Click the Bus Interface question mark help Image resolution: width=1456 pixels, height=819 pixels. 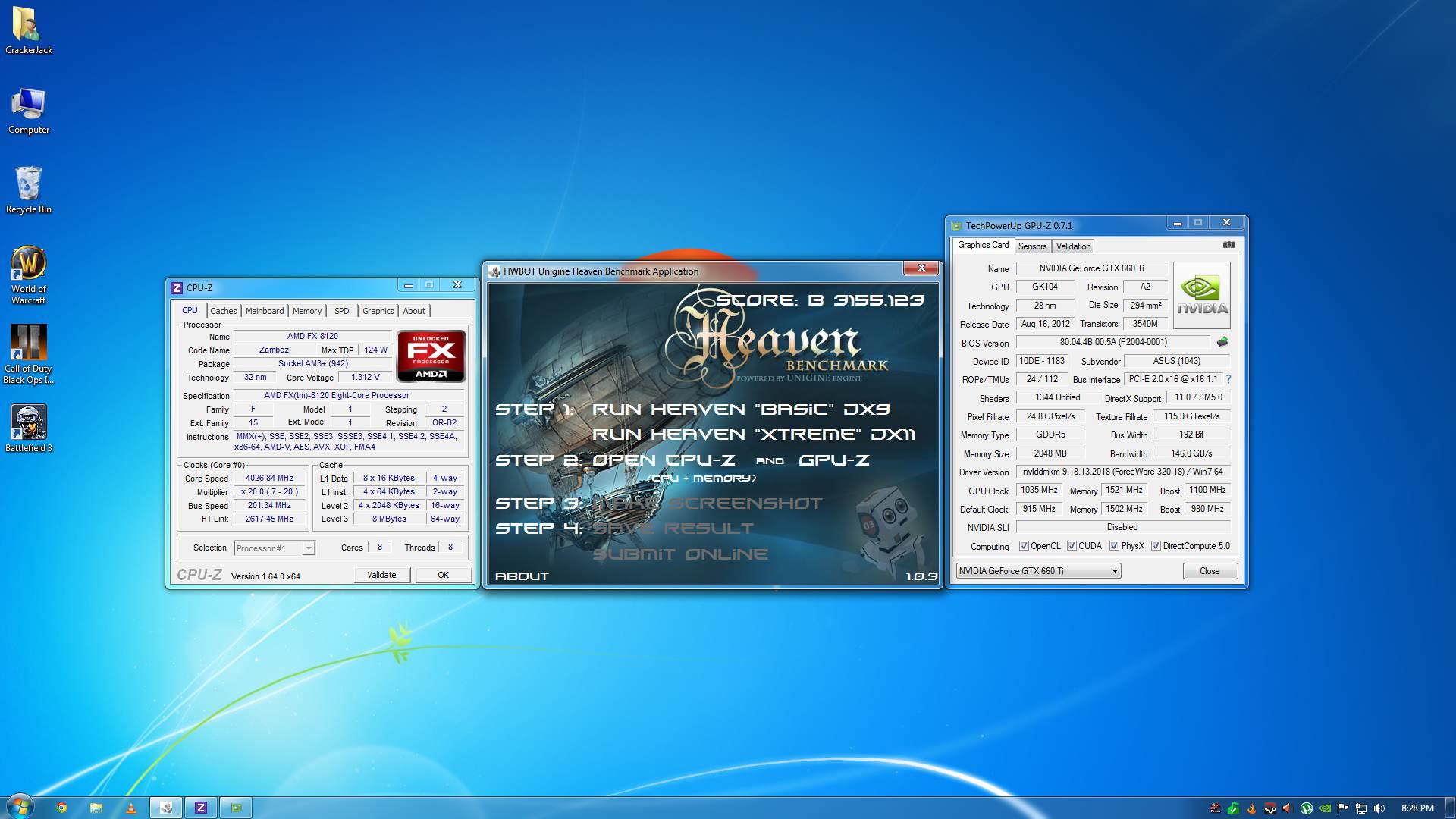click(x=1228, y=379)
